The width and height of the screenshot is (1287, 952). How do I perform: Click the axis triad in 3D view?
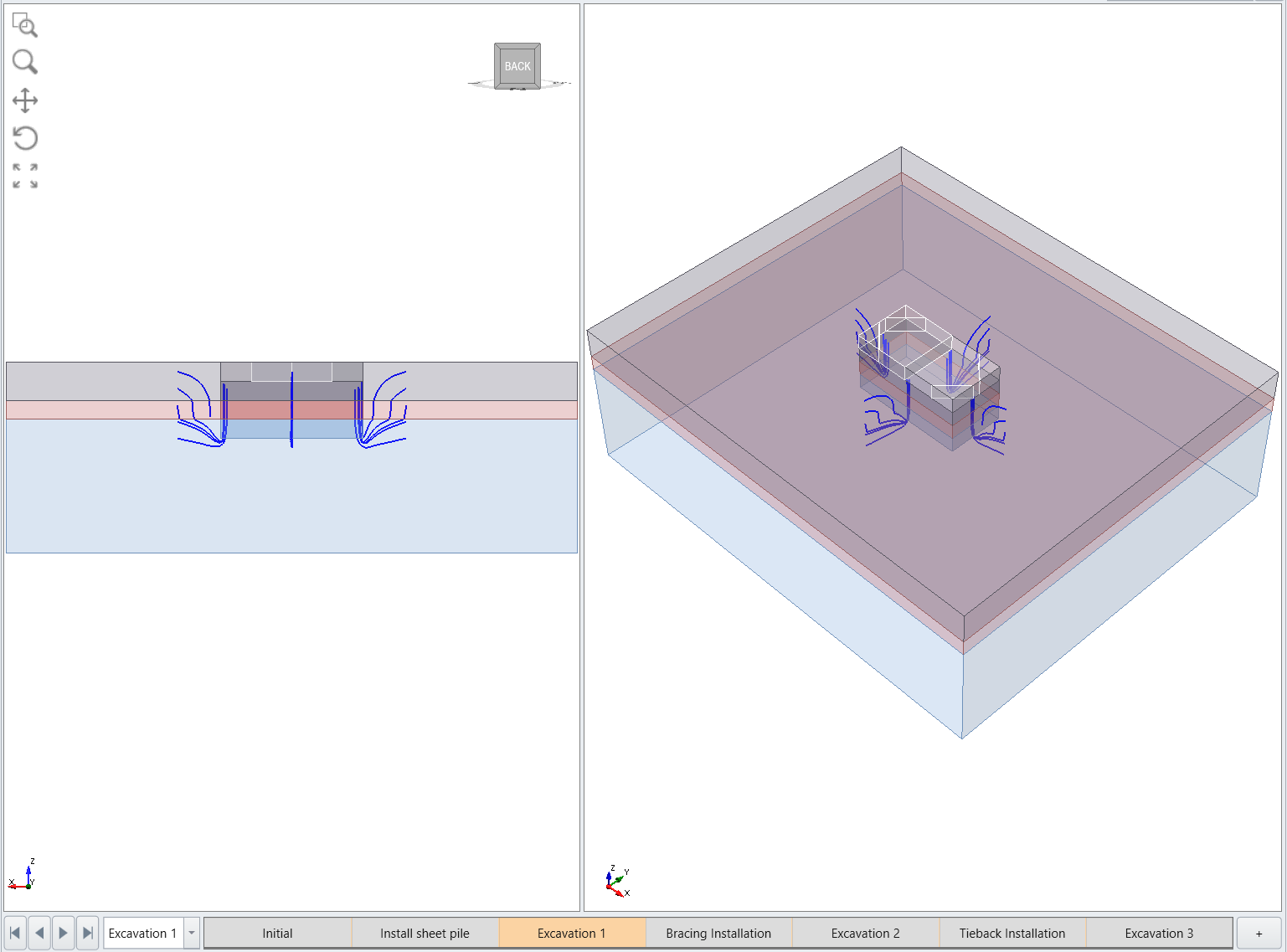pyautogui.click(x=617, y=882)
